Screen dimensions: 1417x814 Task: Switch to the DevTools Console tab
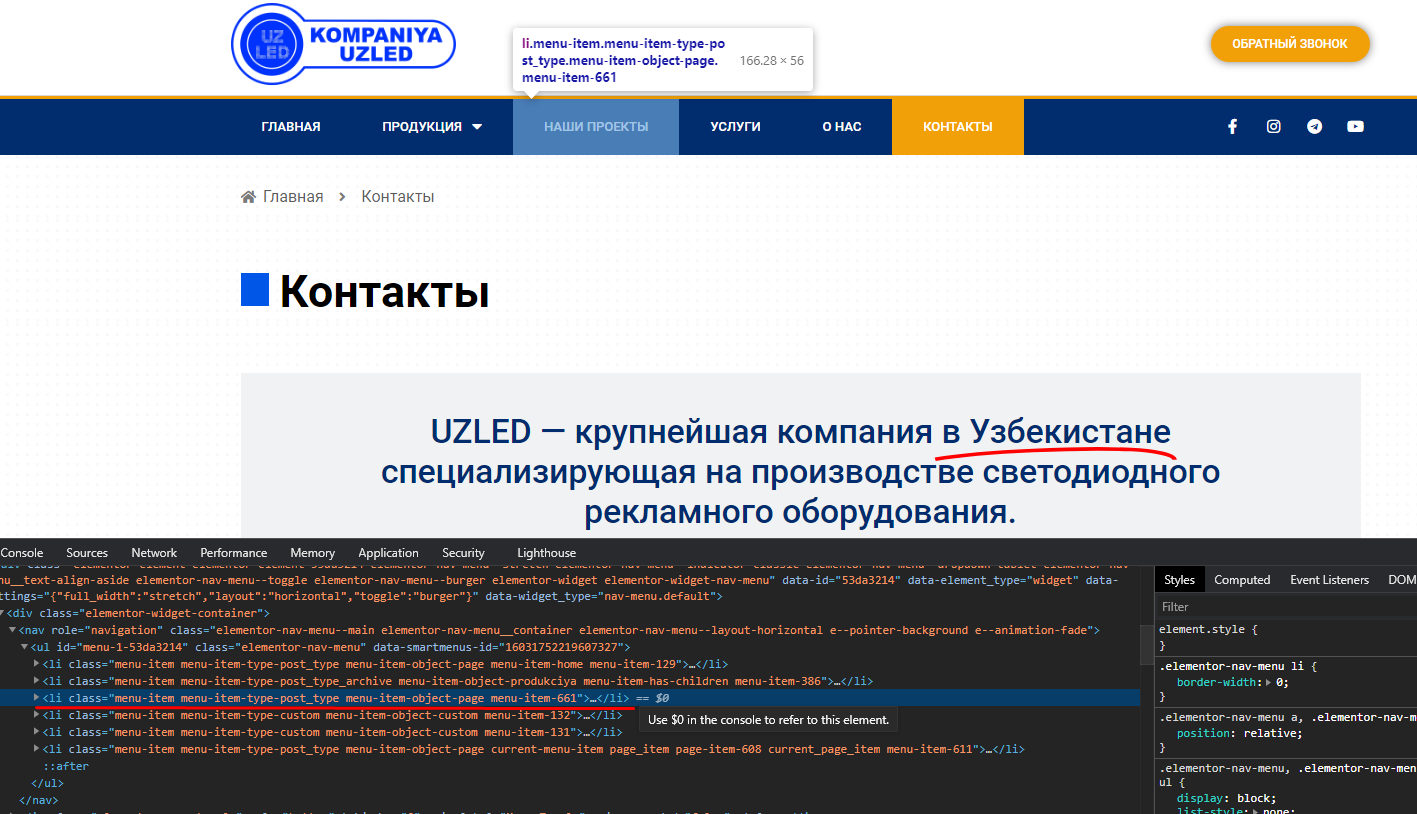(22, 553)
